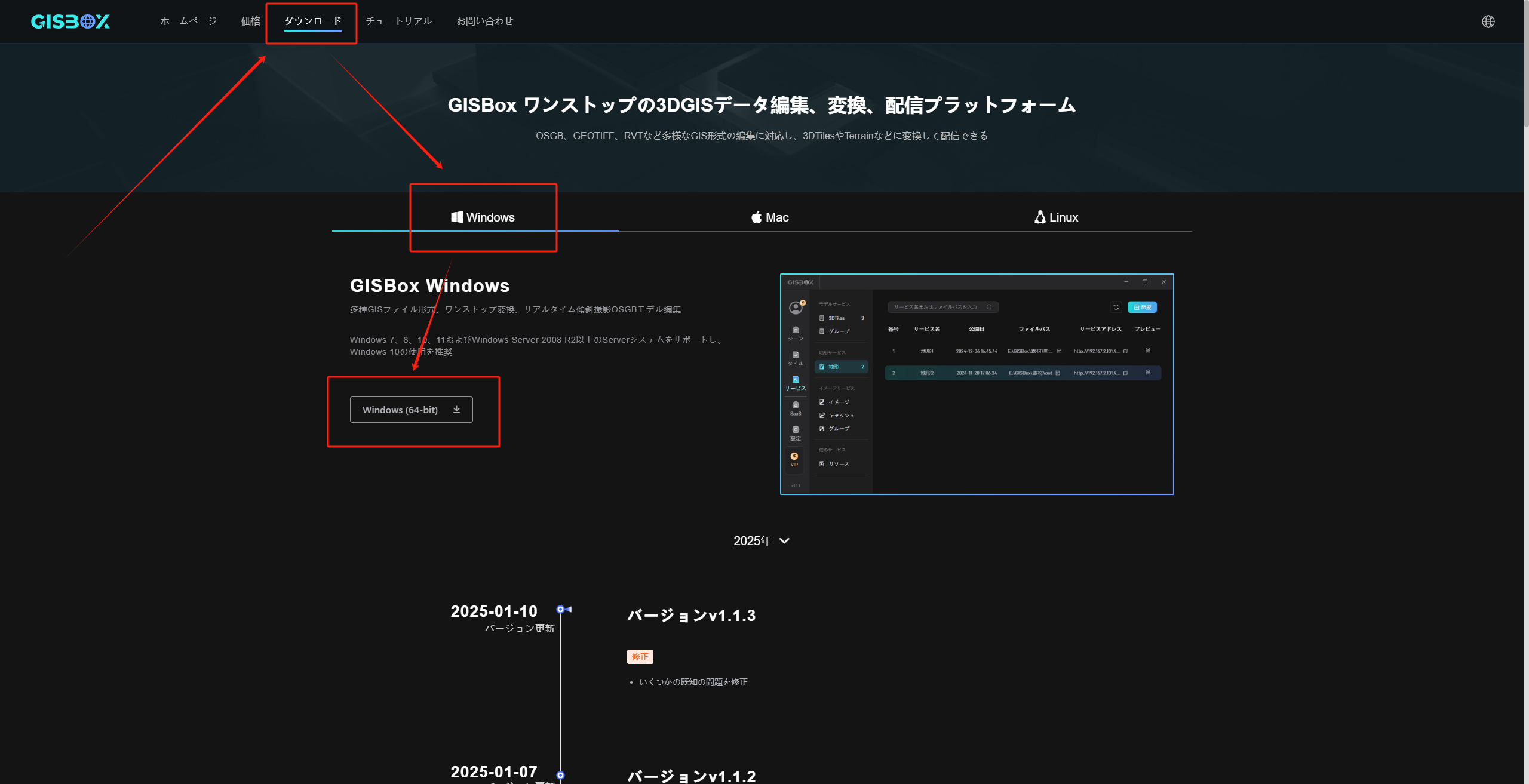
Task: Switch to the Mac platform tab
Action: [770, 217]
